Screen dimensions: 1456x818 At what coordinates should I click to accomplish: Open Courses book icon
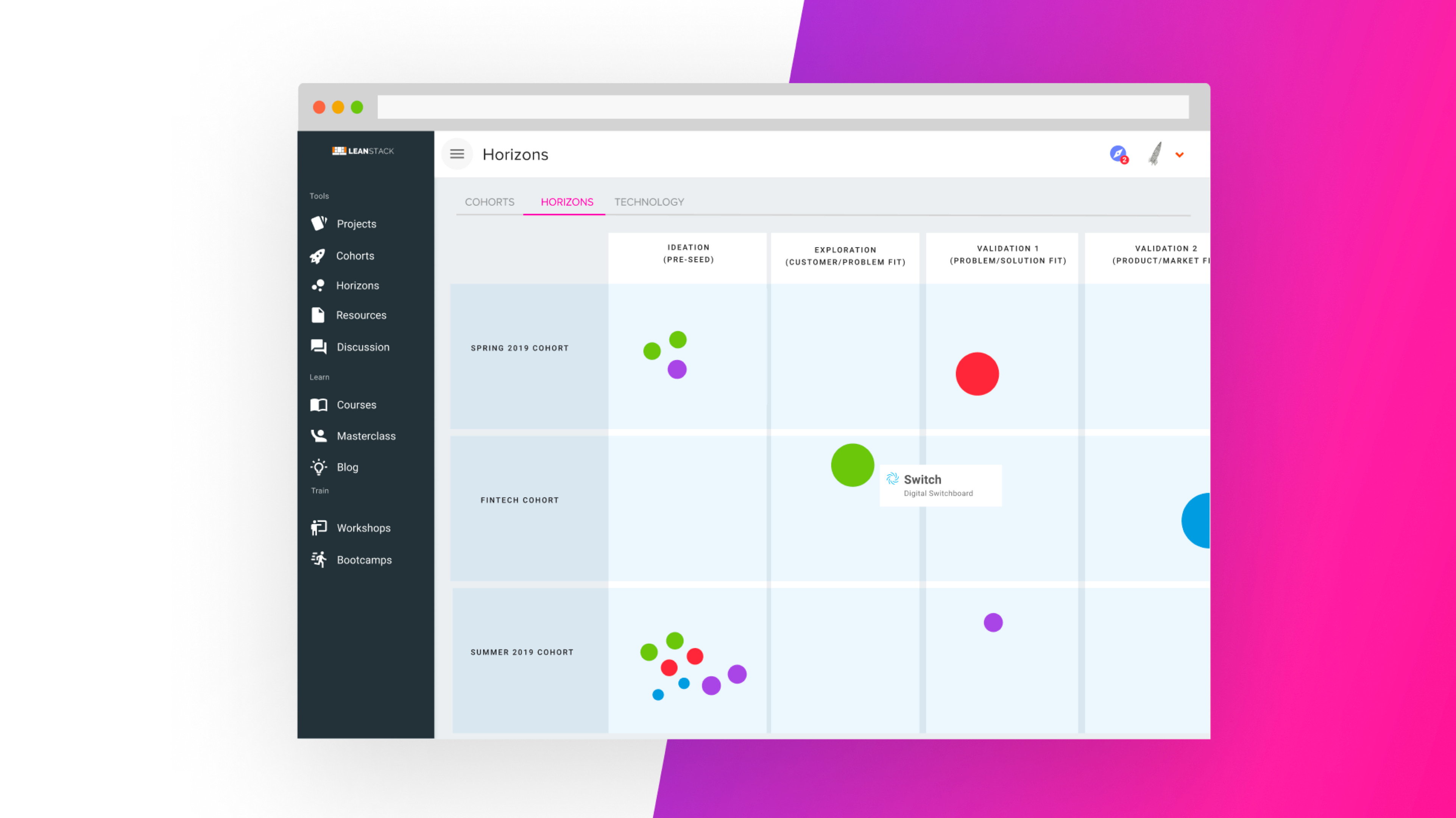[x=319, y=405]
